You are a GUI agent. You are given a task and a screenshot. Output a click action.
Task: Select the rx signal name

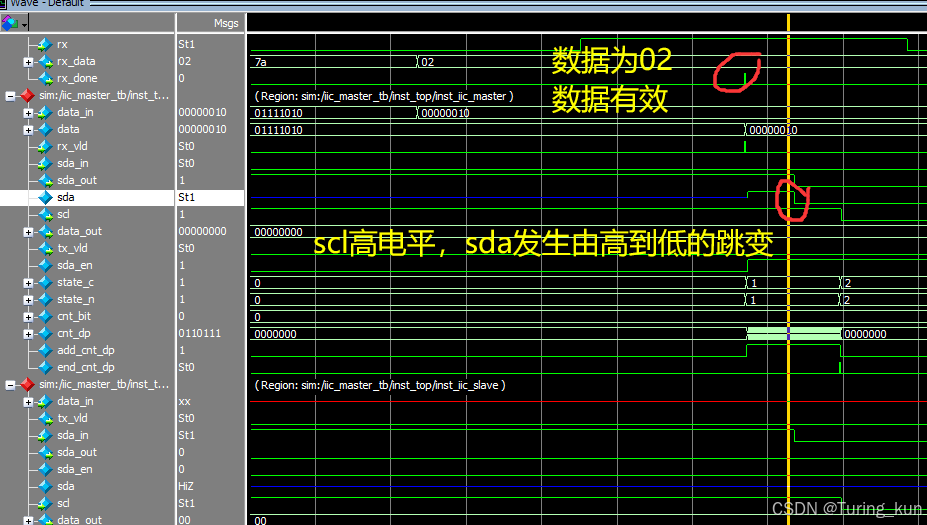click(62, 44)
